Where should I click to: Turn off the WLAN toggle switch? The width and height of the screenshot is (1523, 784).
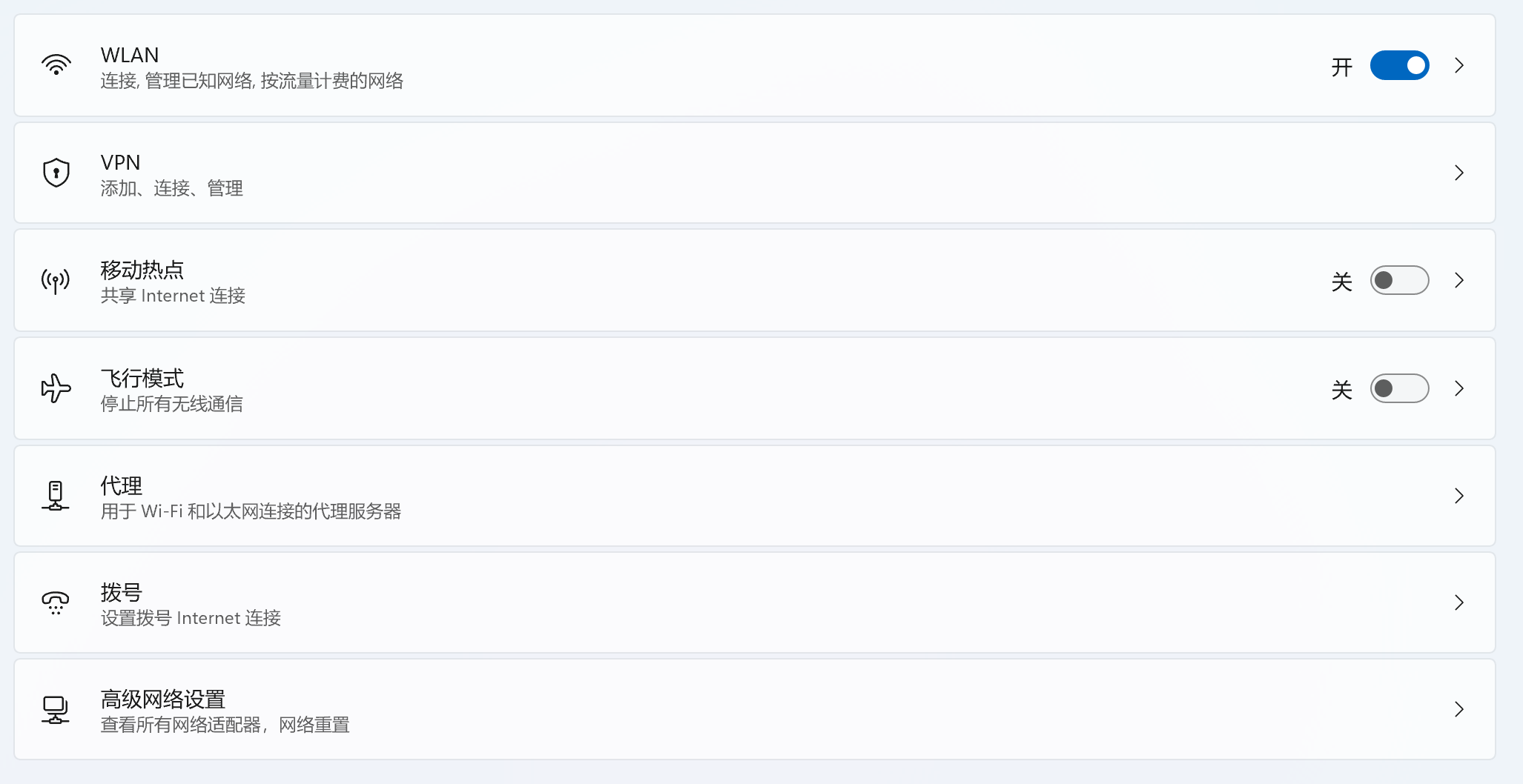coord(1399,65)
